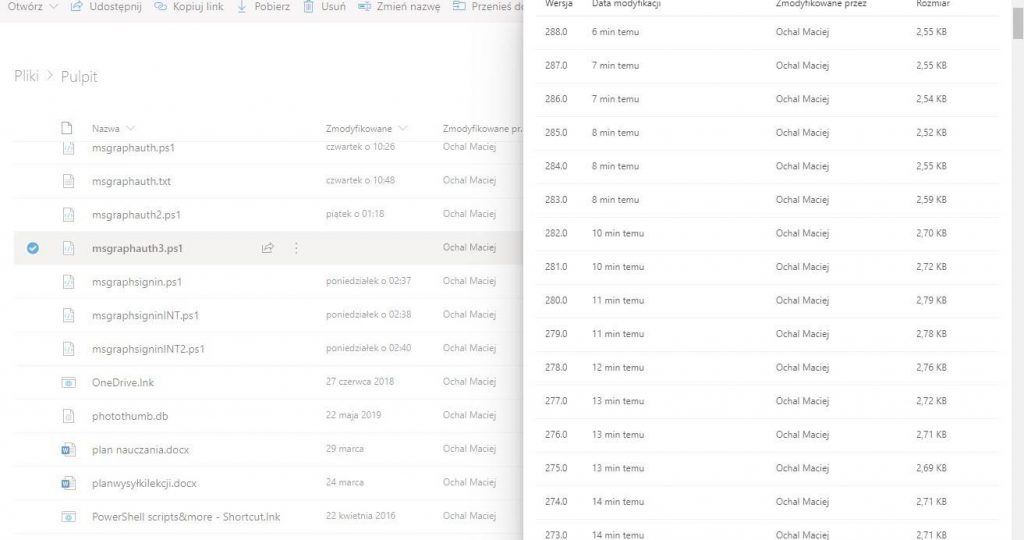The image size is (1024, 540).
Task: Go to Pliki in the breadcrumb
Action: point(25,77)
